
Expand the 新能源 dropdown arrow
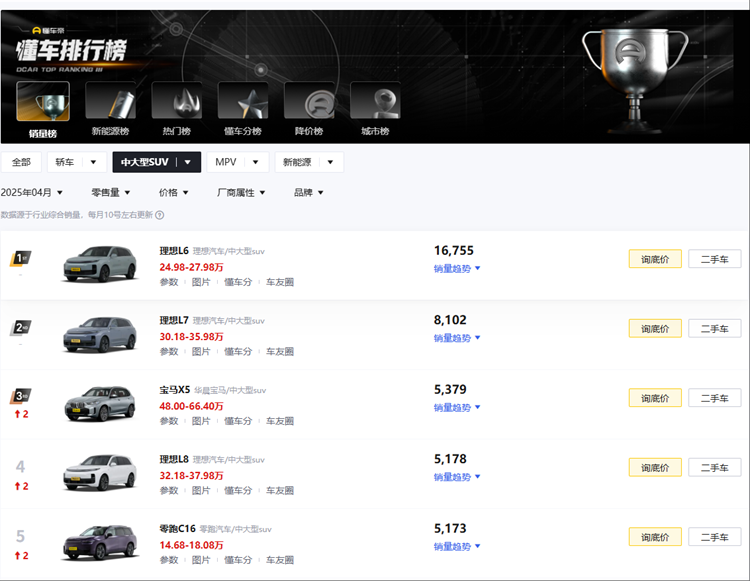tap(331, 162)
